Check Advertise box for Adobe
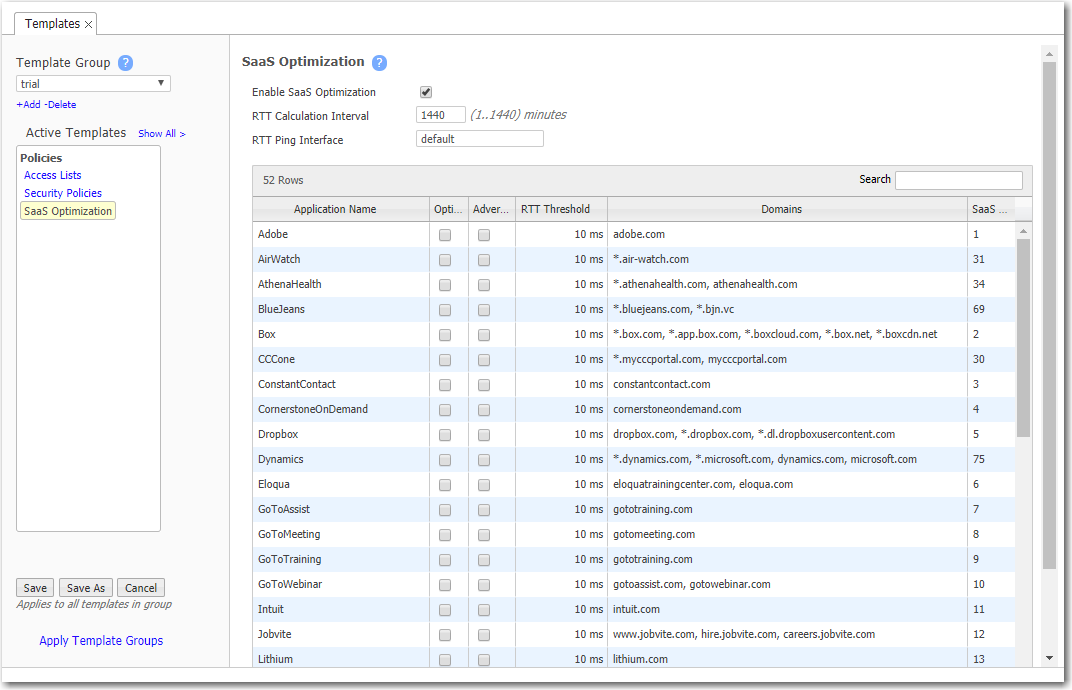 [484, 235]
